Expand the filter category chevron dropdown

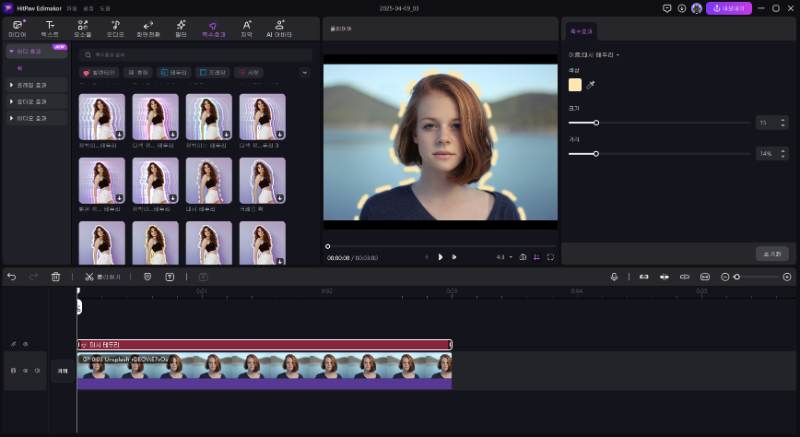pos(304,72)
